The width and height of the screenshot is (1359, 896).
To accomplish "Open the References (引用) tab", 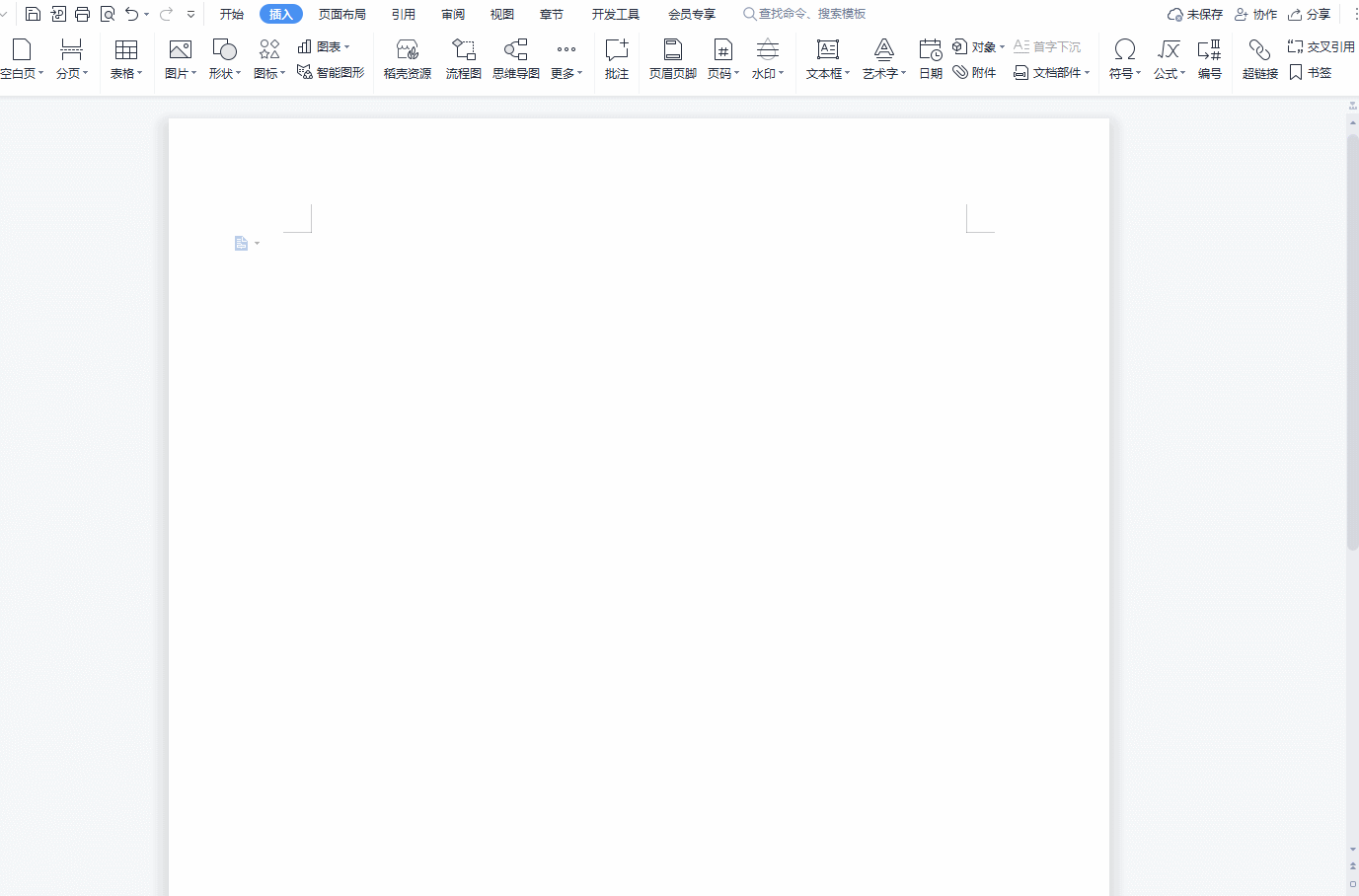I will click(404, 14).
